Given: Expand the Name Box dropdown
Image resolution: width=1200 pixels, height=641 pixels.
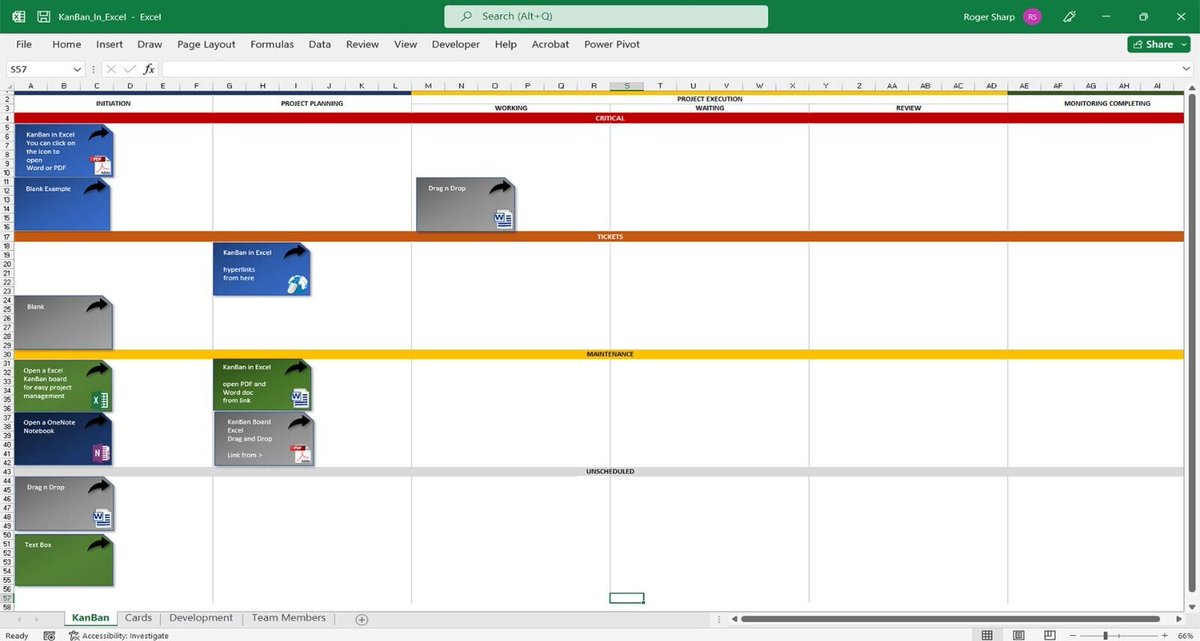Looking at the screenshot, I should pyautogui.click(x=77, y=69).
